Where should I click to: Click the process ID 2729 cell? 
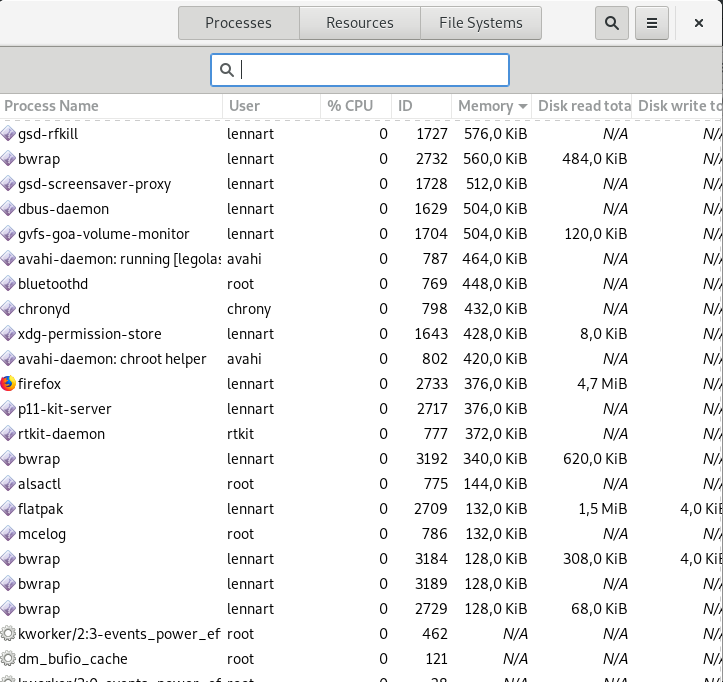click(431, 609)
